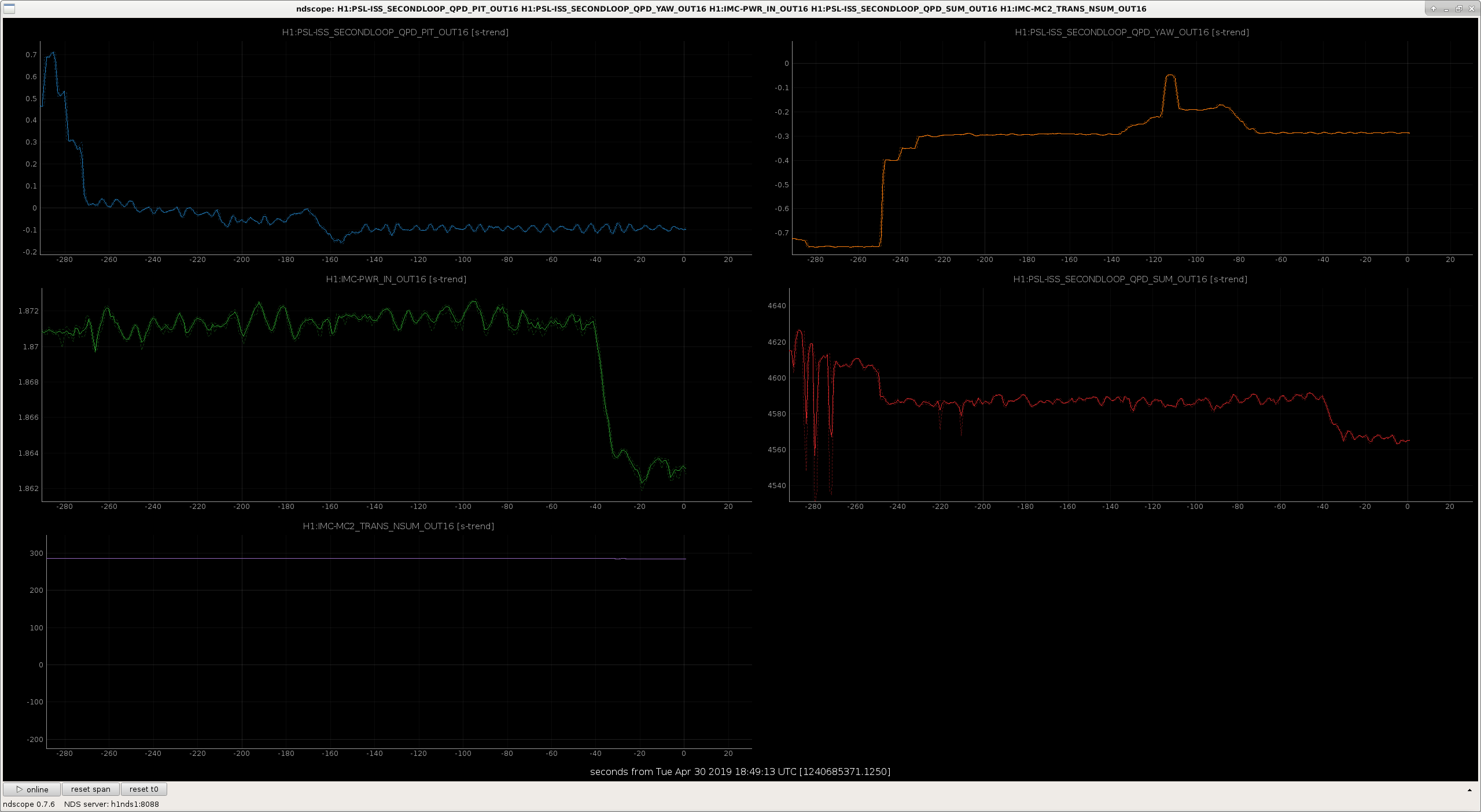Click the reset t0 button
This screenshot has height=812, width=1481.
(144, 789)
